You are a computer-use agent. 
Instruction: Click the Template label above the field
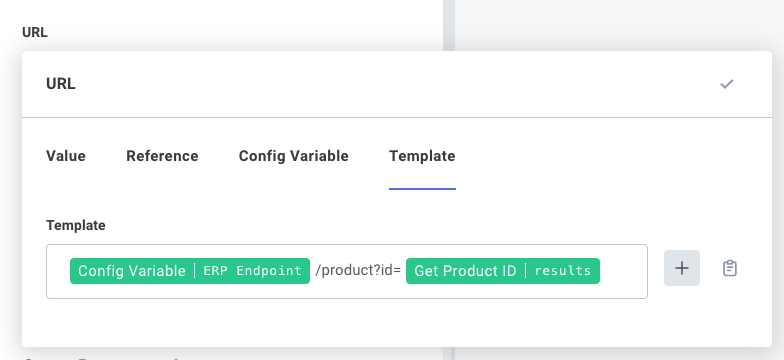tap(76, 226)
